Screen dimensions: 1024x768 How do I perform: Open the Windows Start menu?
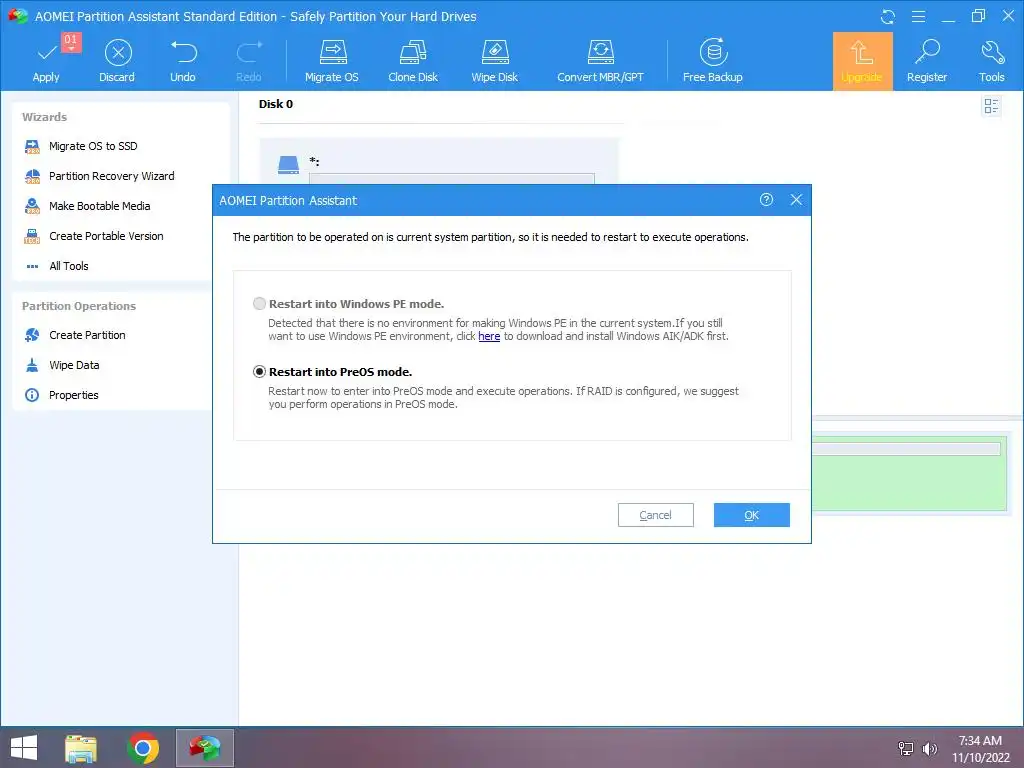point(24,748)
